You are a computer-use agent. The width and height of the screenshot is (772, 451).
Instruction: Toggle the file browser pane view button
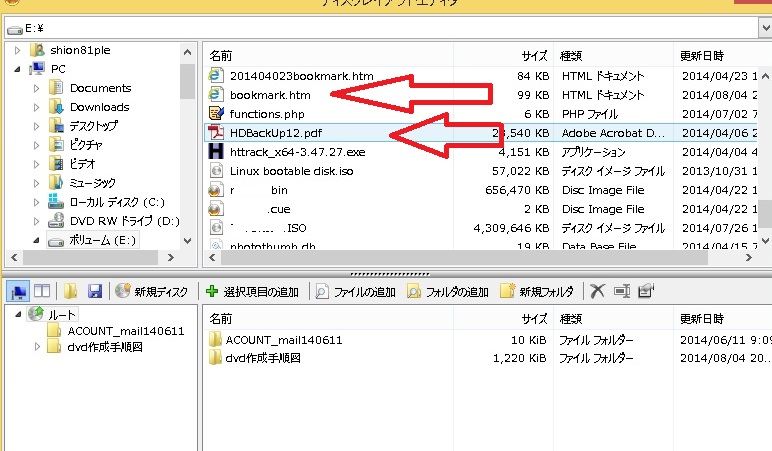pyautogui.click(x=18, y=291)
